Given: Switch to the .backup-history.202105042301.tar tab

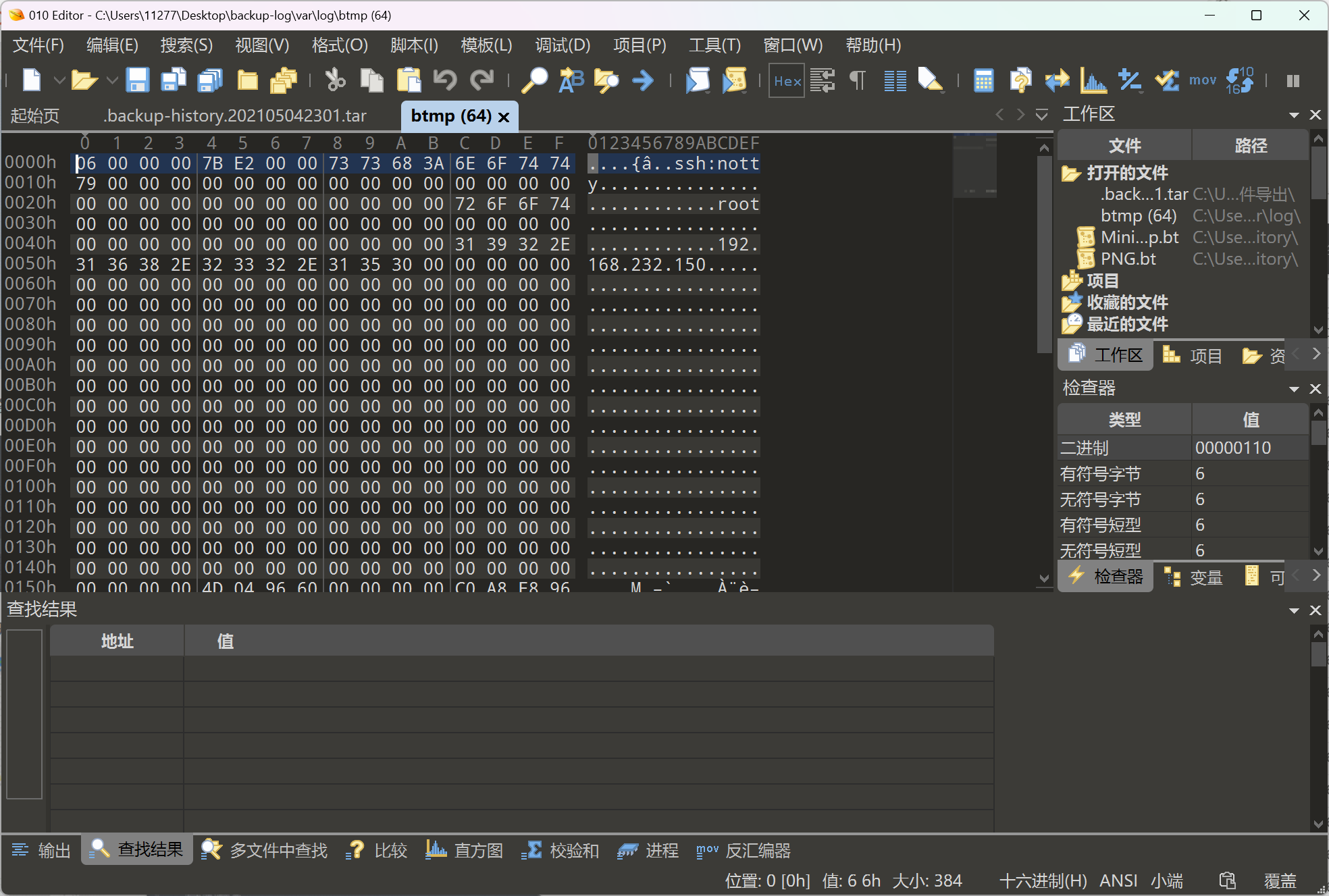Looking at the screenshot, I should 235,115.
